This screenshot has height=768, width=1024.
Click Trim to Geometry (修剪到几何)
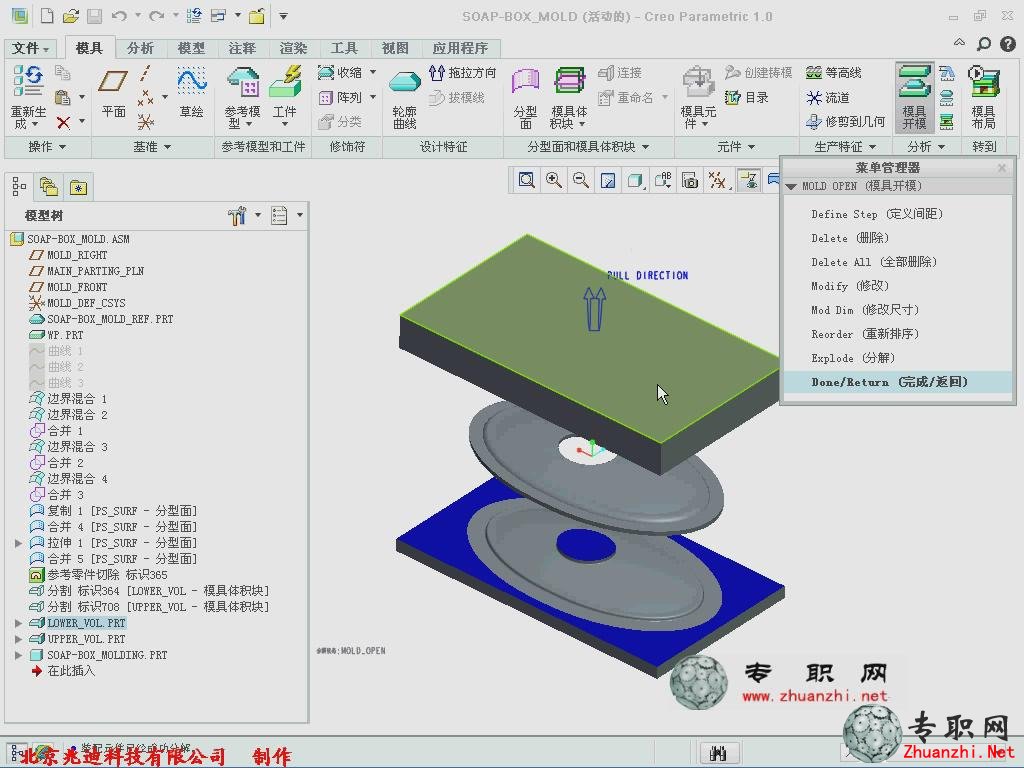click(845, 121)
